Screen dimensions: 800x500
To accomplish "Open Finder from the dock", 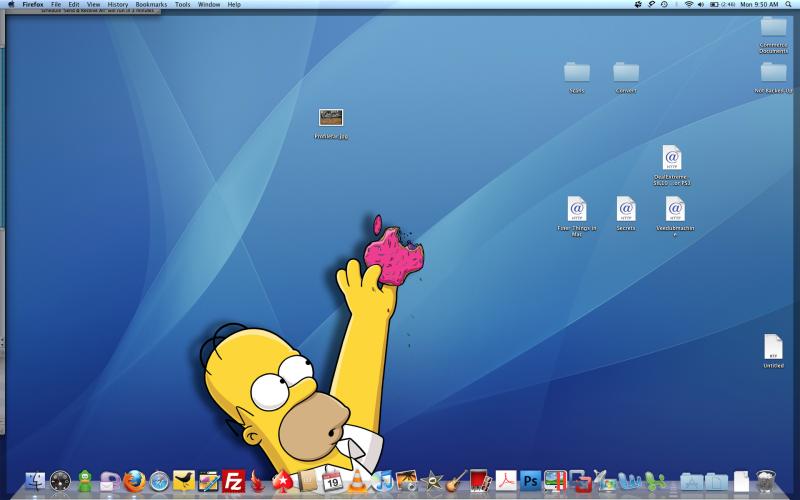I will click(35, 481).
